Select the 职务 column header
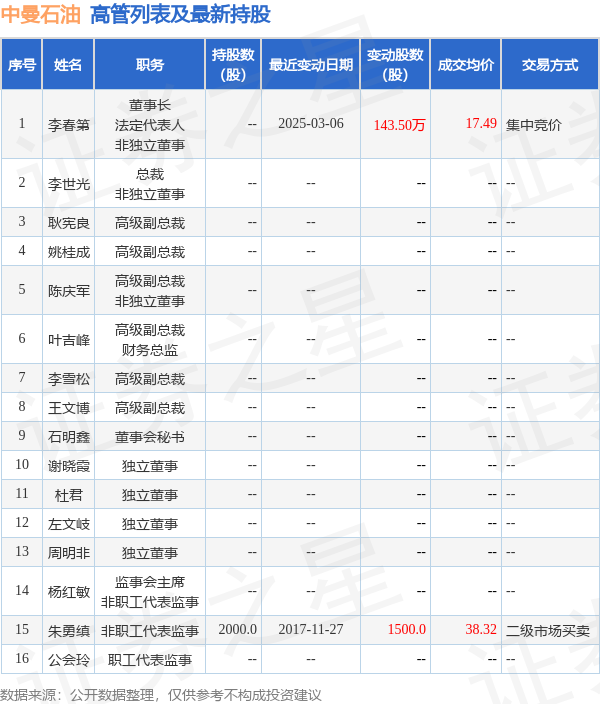 150,65
